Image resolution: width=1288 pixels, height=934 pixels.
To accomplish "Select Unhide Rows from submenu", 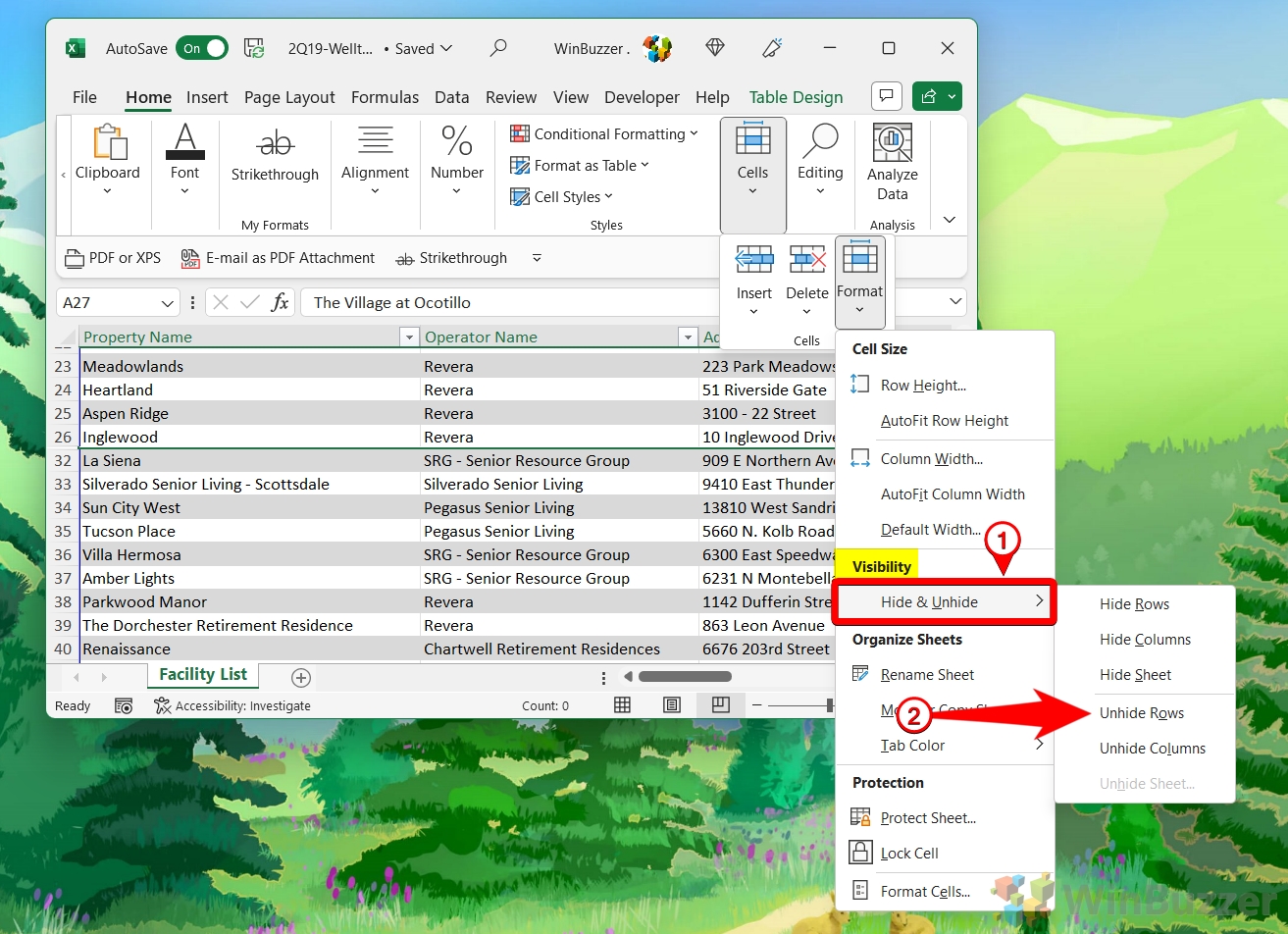I will 1141,713.
